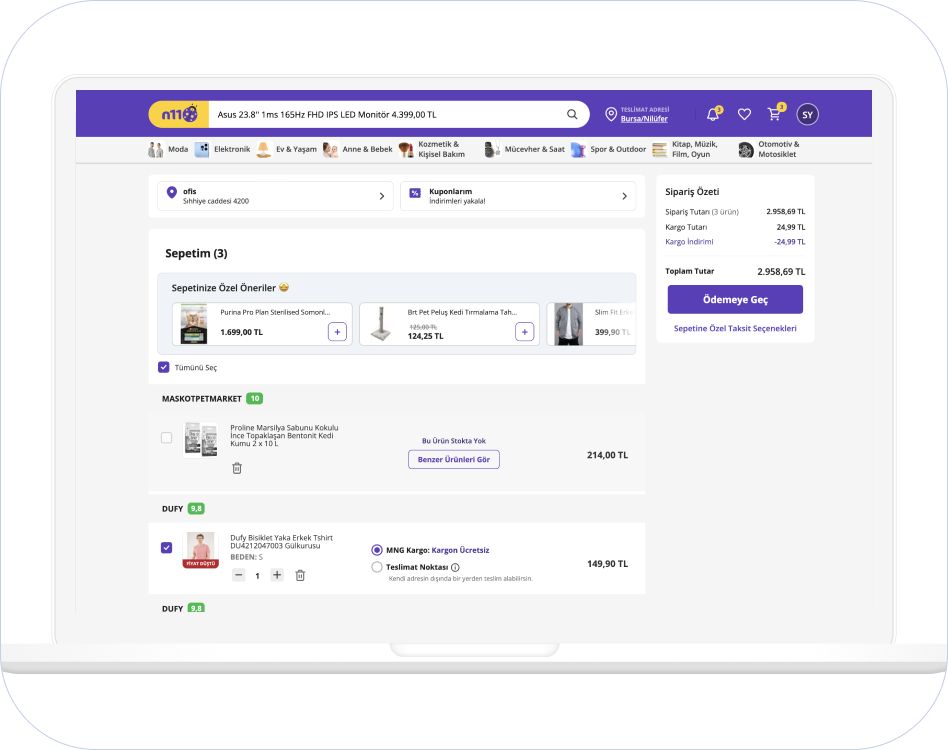Click the delivery address location pin icon
The height and width of the screenshot is (750, 948).
(x=611, y=114)
